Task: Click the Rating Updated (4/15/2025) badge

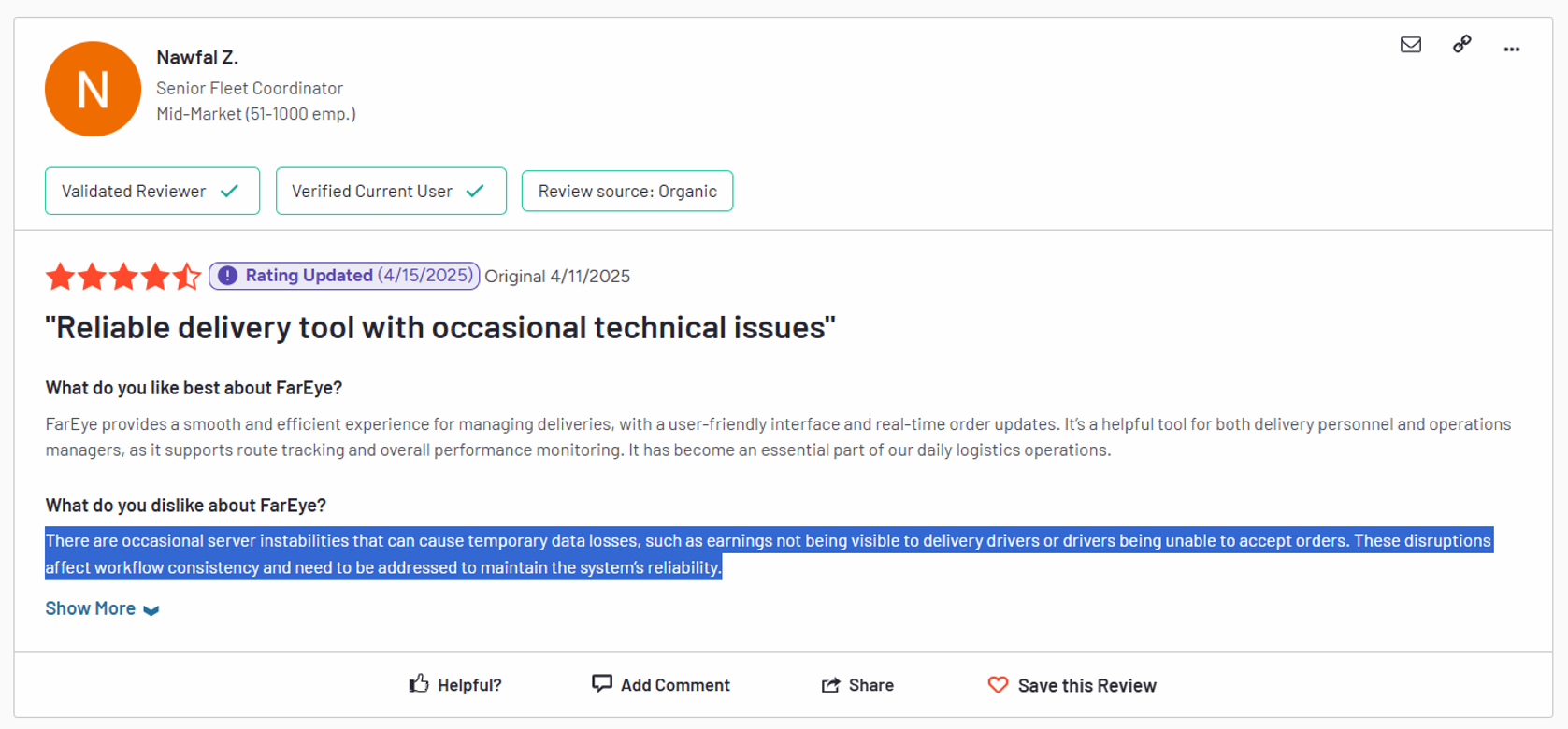Action: pyautogui.click(x=344, y=276)
